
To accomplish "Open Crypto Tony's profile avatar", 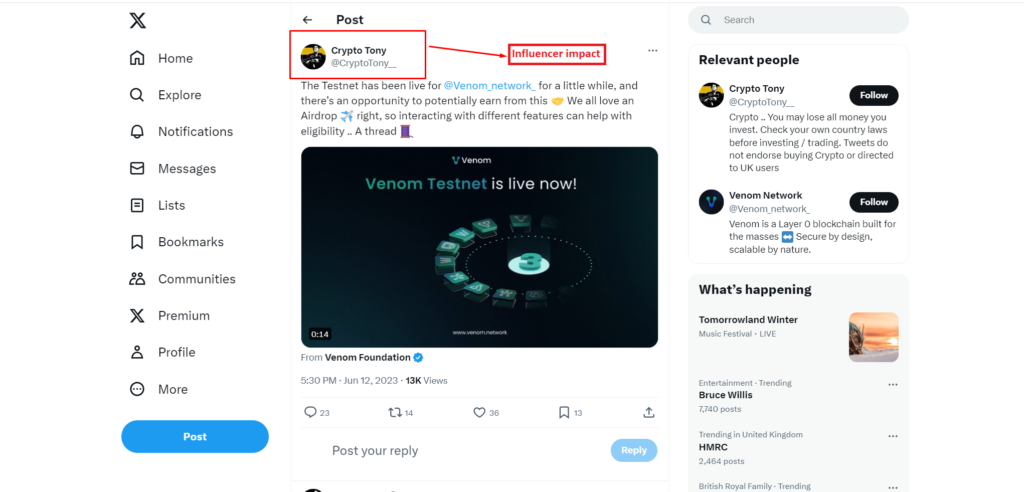I will click(x=313, y=56).
